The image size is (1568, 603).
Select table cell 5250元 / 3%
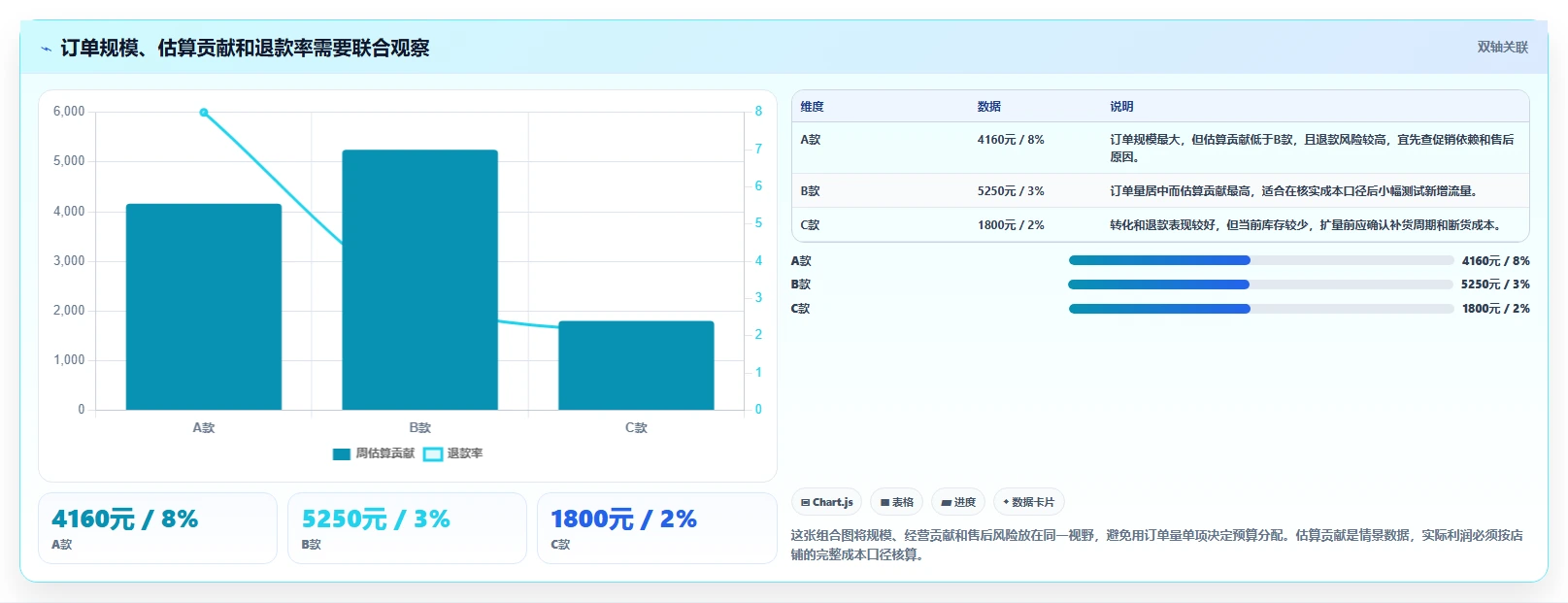1011,191
